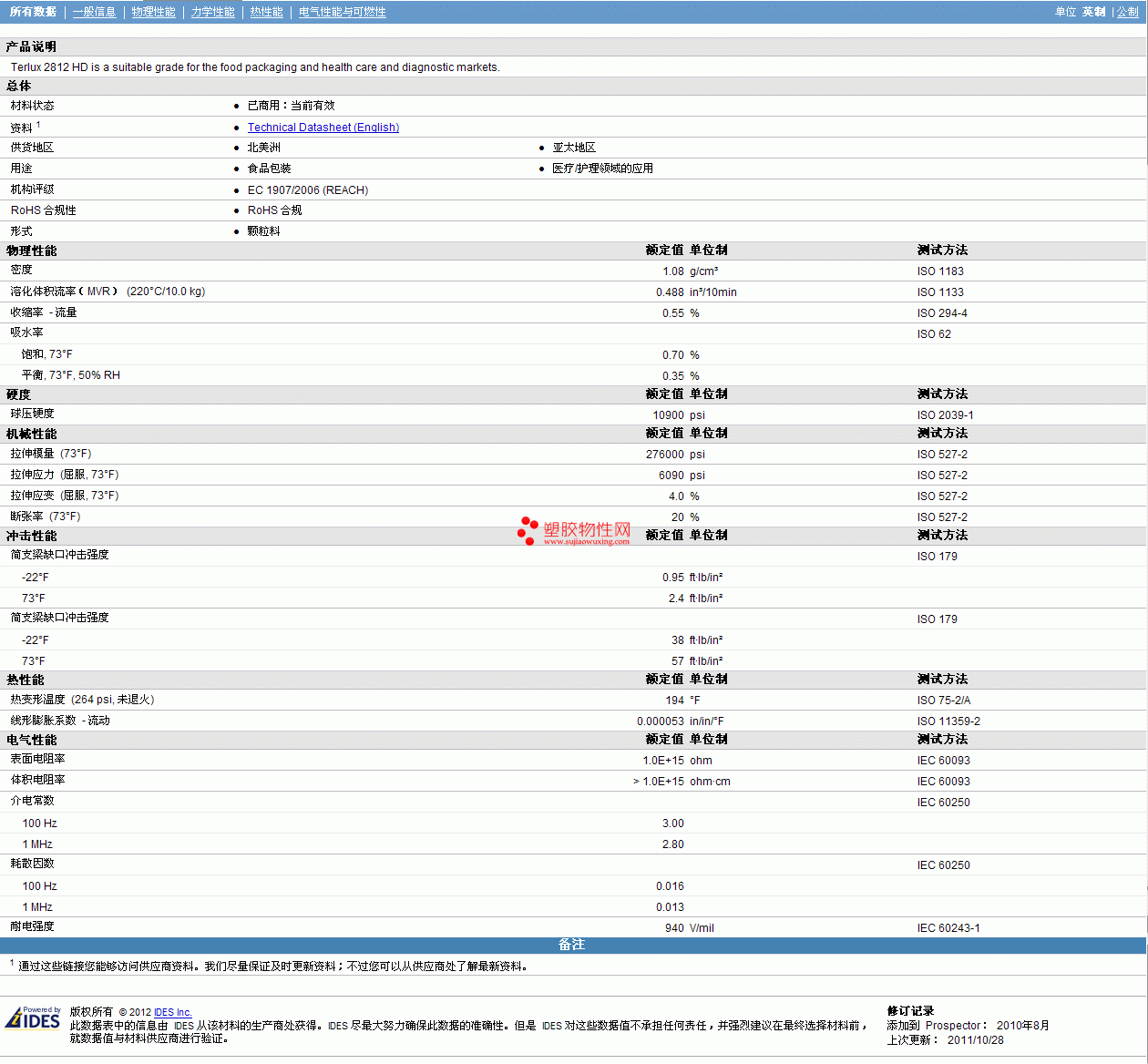Viewport: 1148px width, 1064px height.
Task: Click IEC 60250 beside 介电常数
Action: pos(944,803)
